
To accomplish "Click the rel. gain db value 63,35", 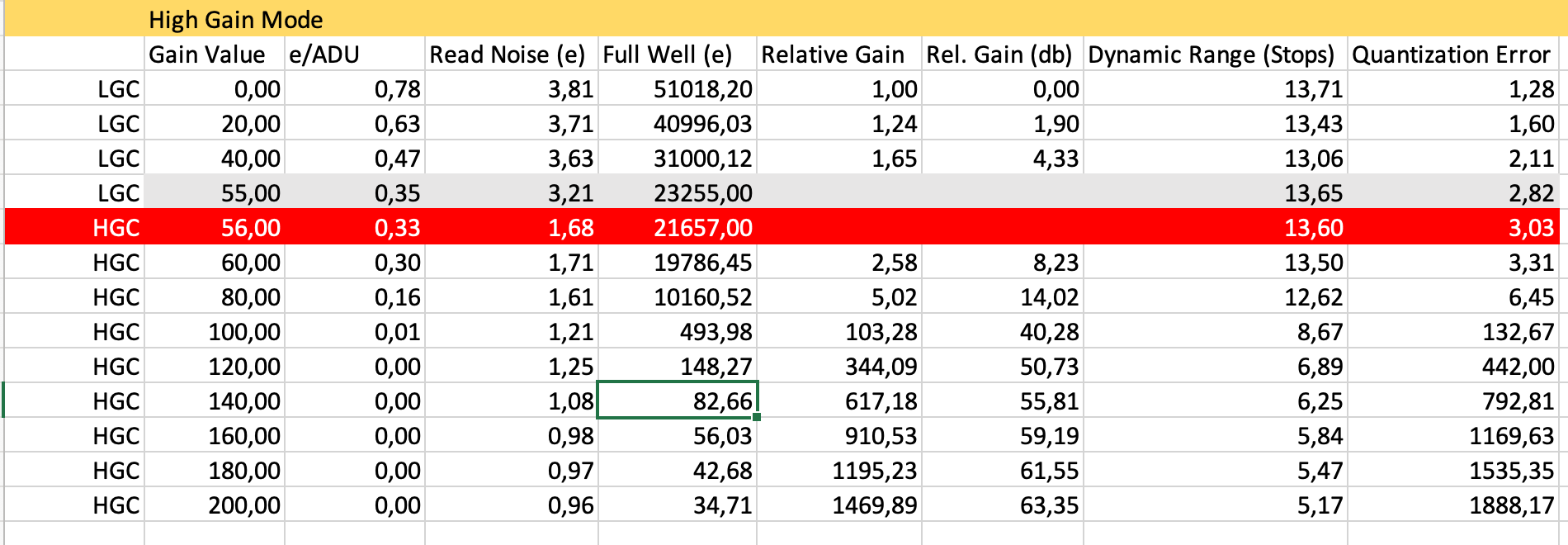I will click(1003, 505).
